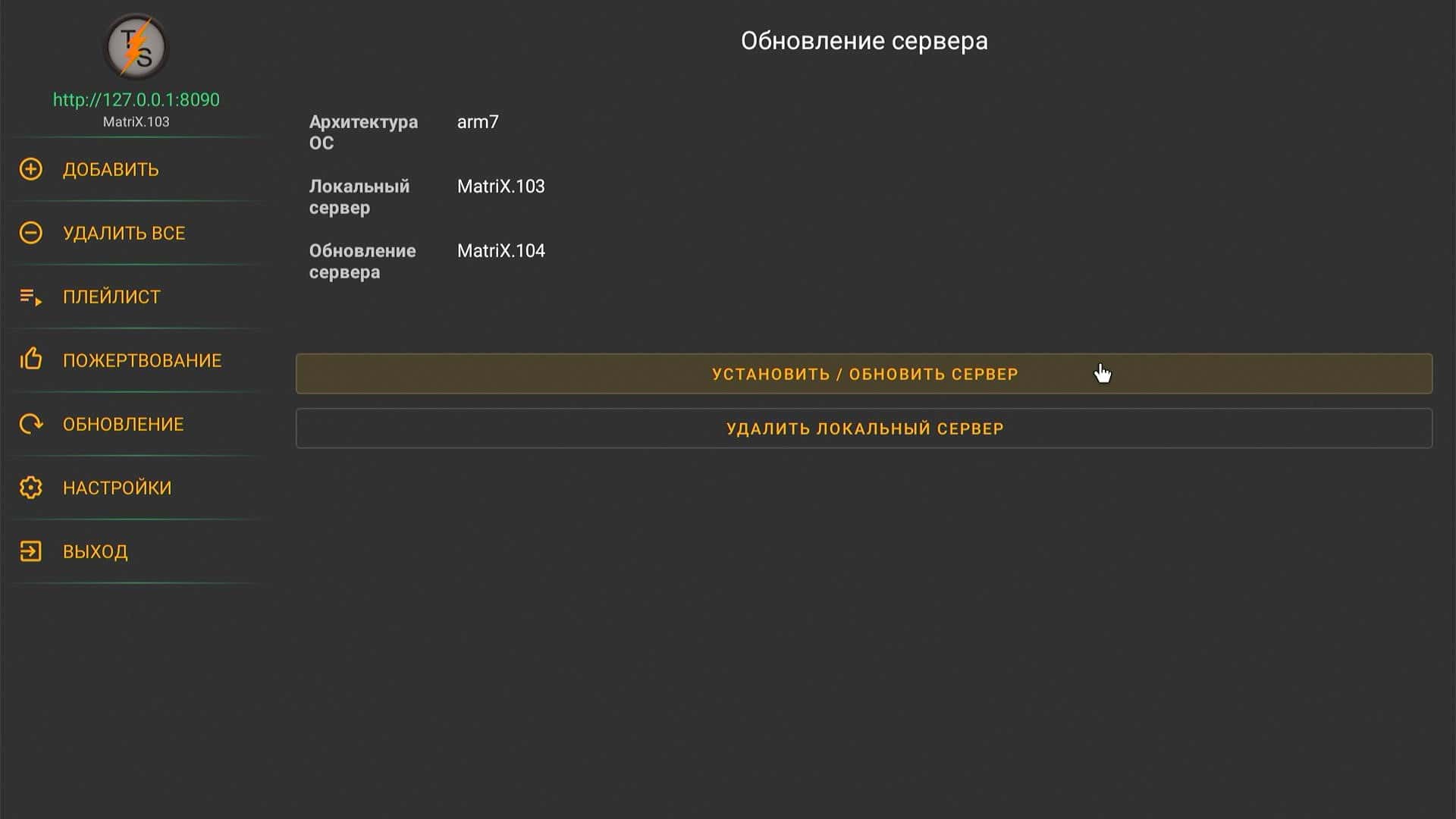Click the playlist icon beside ПЛЕЙЛИСТ
The image size is (1456, 819).
[31, 297]
